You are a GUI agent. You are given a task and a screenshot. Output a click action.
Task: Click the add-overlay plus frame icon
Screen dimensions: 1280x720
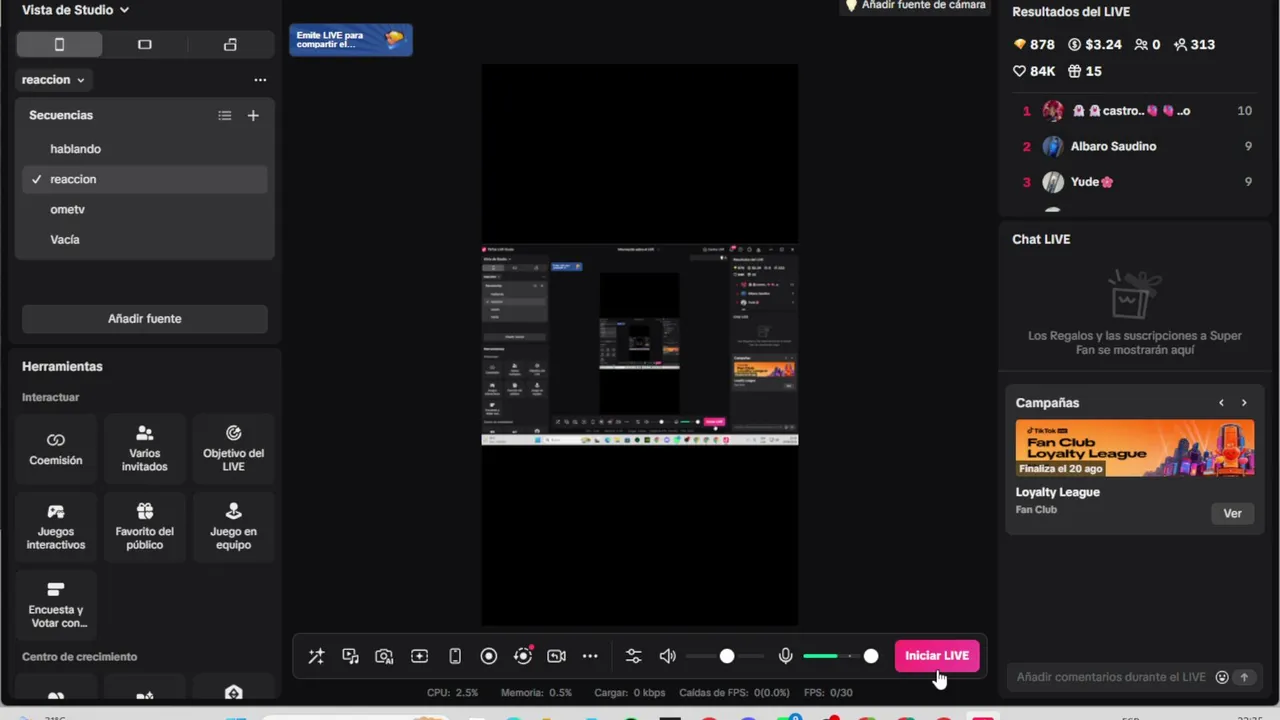point(420,656)
